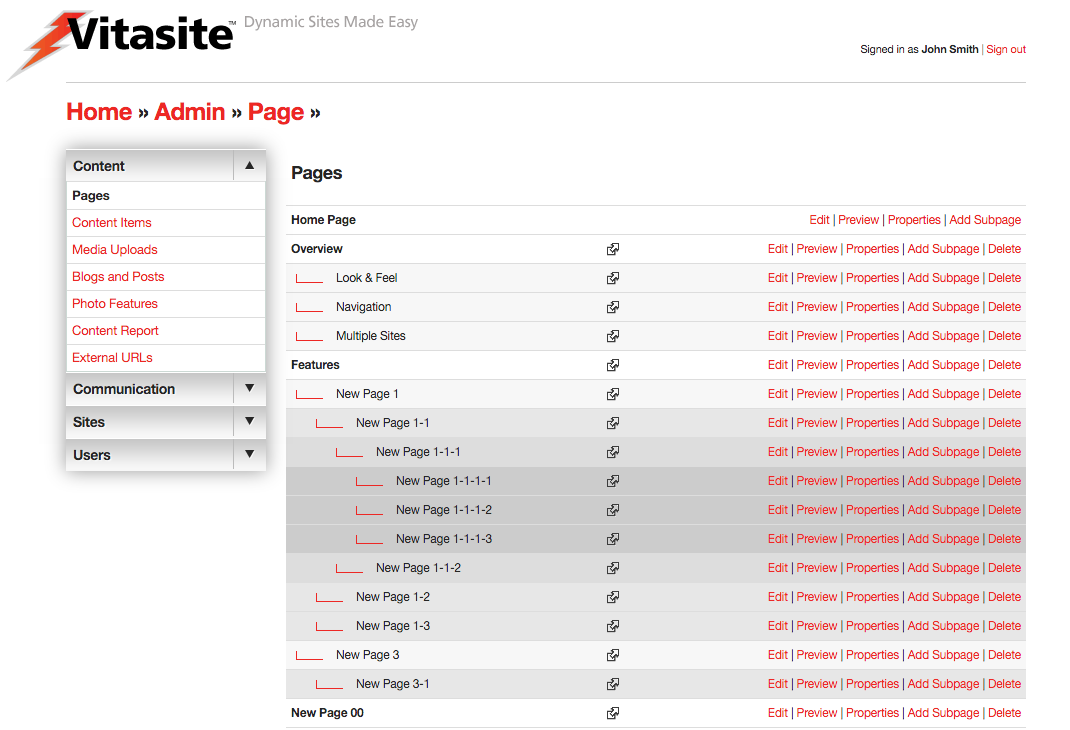Open Photo Features in sidebar

point(115,304)
